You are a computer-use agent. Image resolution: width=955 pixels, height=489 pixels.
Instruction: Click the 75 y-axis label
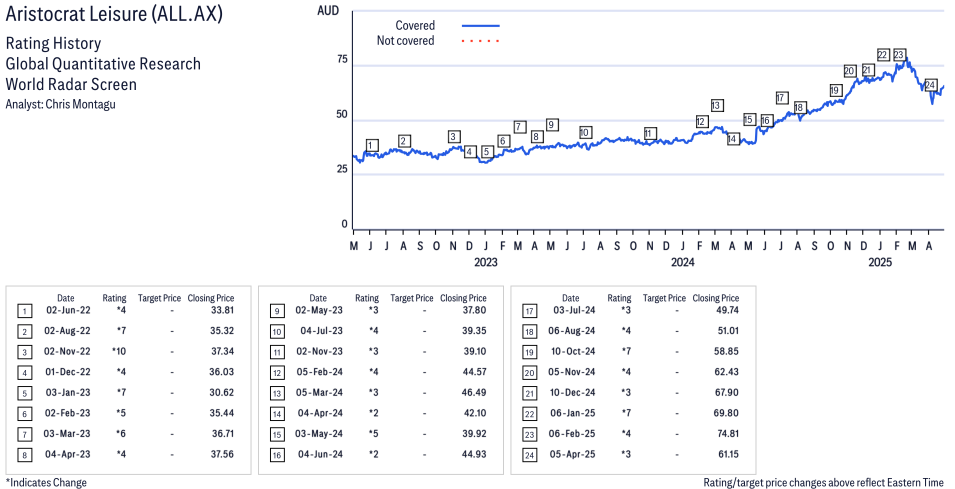coord(342,59)
